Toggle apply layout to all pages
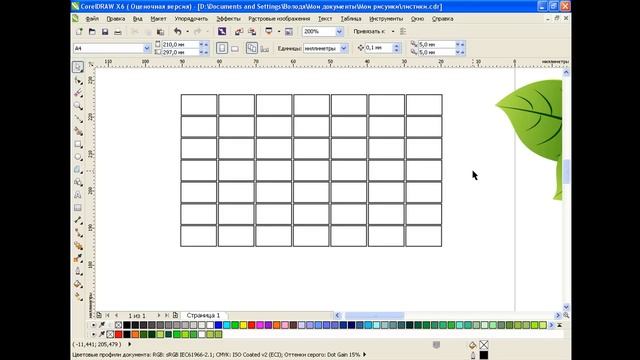This screenshot has height=360, width=640. tap(251, 48)
